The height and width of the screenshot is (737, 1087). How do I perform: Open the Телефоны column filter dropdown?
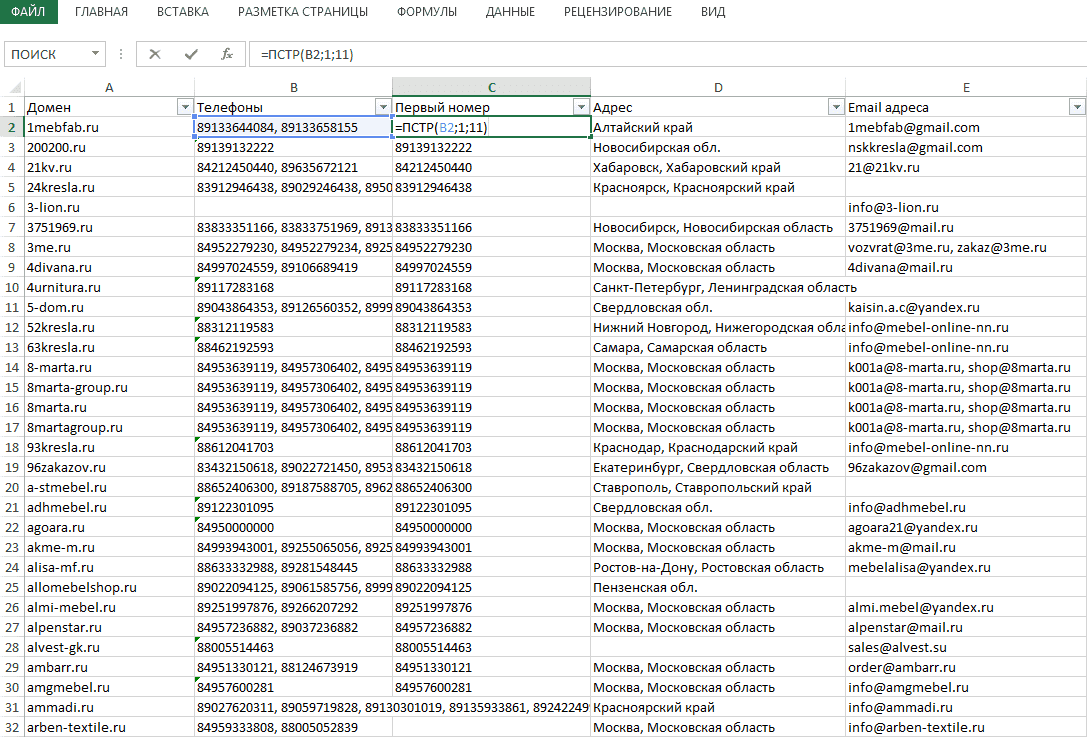[x=383, y=107]
